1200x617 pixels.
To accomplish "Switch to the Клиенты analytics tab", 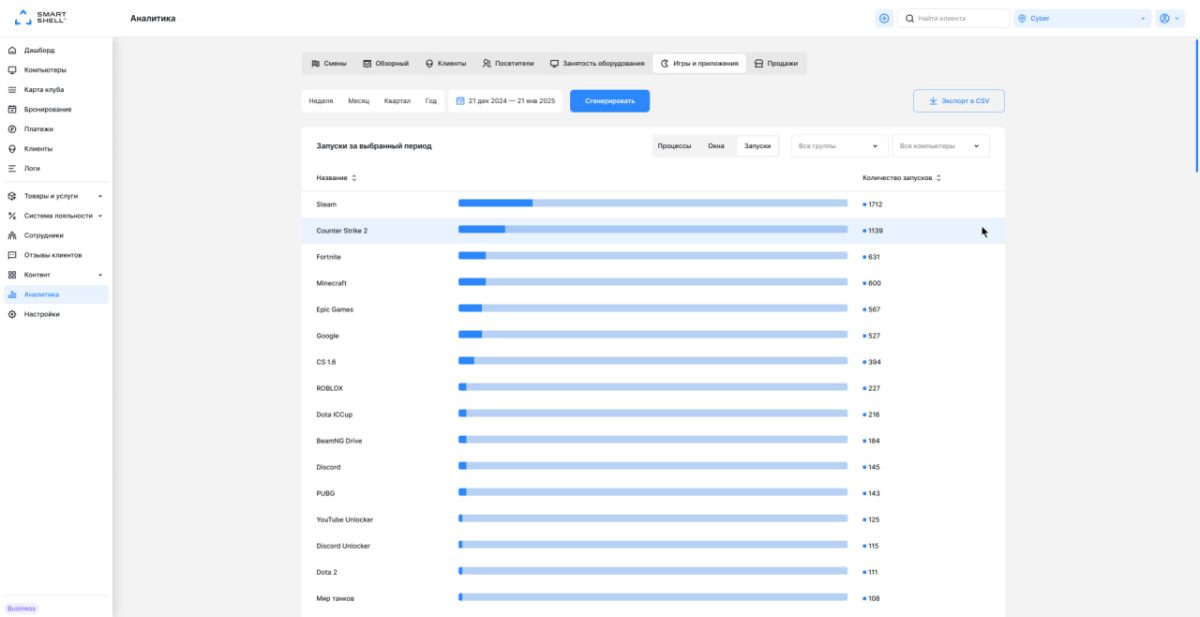I will tap(445, 64).
